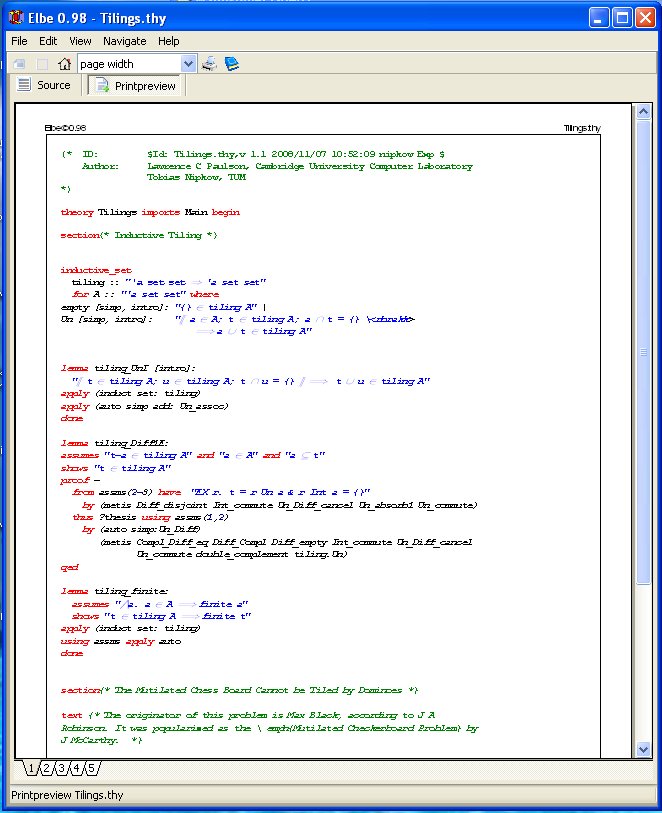Go to page 3 tab
This screenshot has width=662, height=813.
(x=61, y=768)
